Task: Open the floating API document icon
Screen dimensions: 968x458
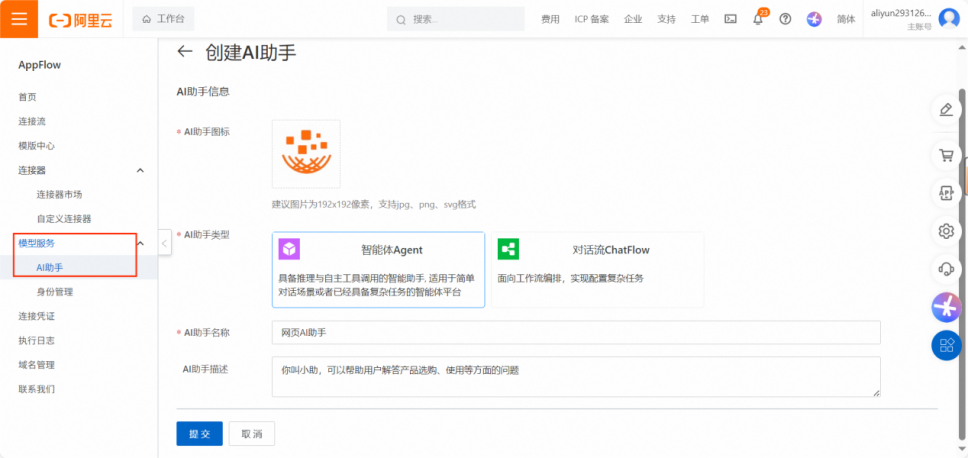Action: point(946,193)
